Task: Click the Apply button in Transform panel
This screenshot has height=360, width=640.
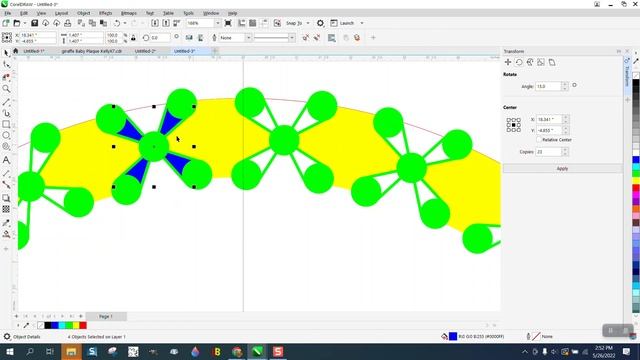Action: 562,169
